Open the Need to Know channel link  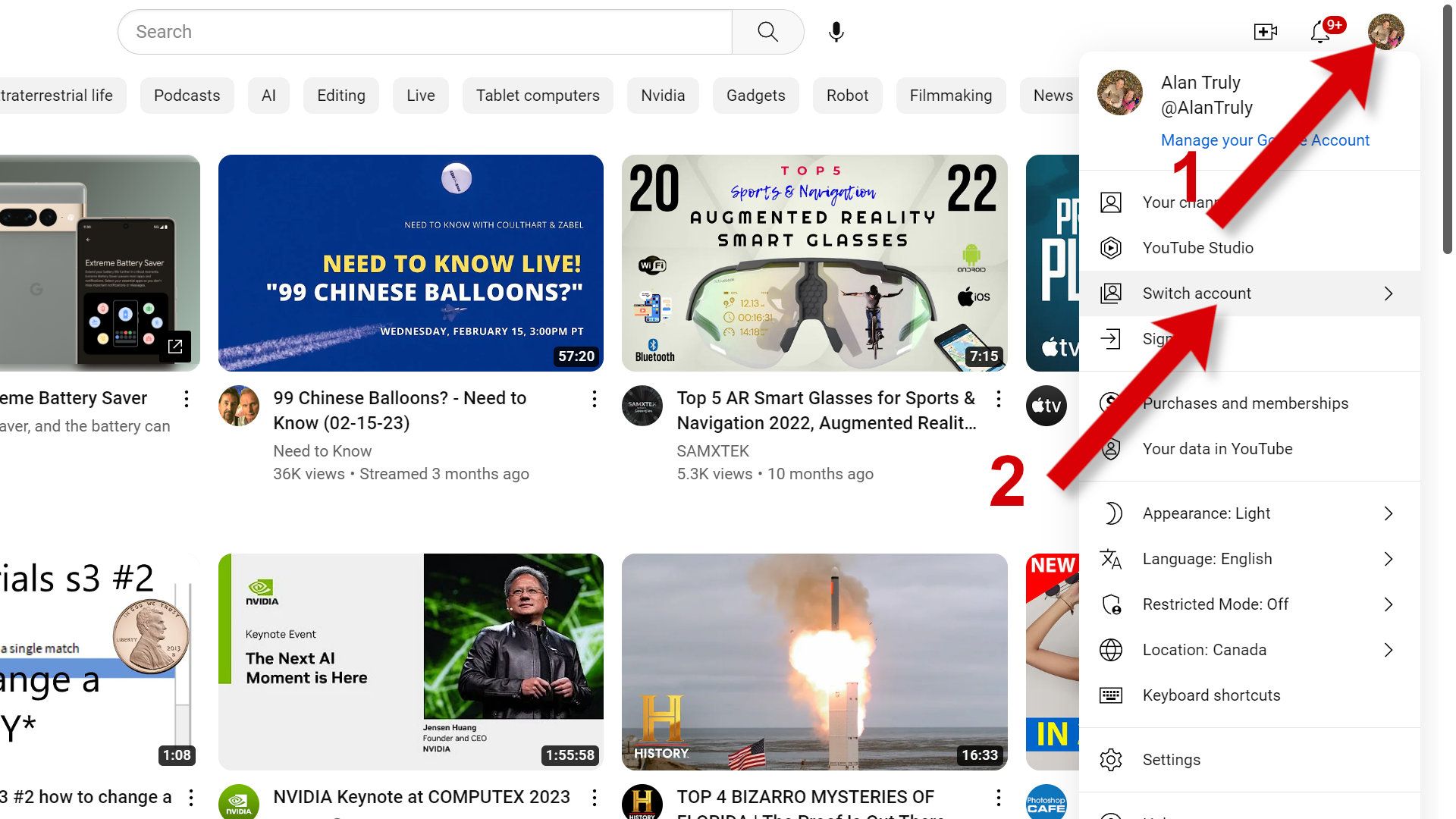(322, 450)
